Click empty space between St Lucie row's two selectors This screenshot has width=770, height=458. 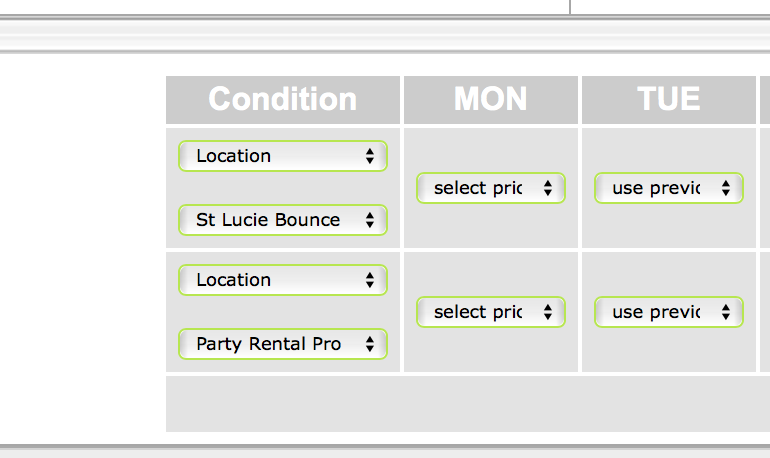(x=282, y=188)
